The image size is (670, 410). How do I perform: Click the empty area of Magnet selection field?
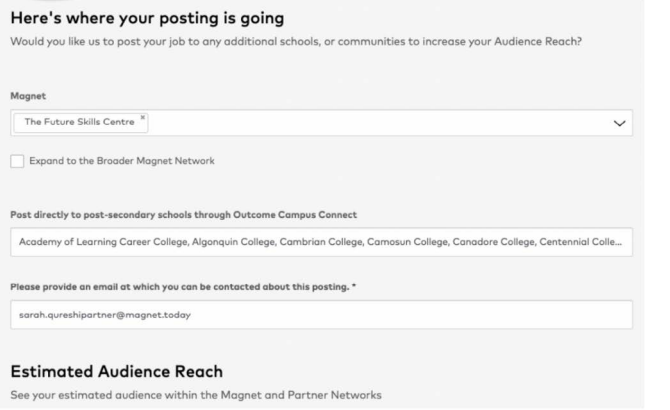pyautogui.click(x=380, y=123)
